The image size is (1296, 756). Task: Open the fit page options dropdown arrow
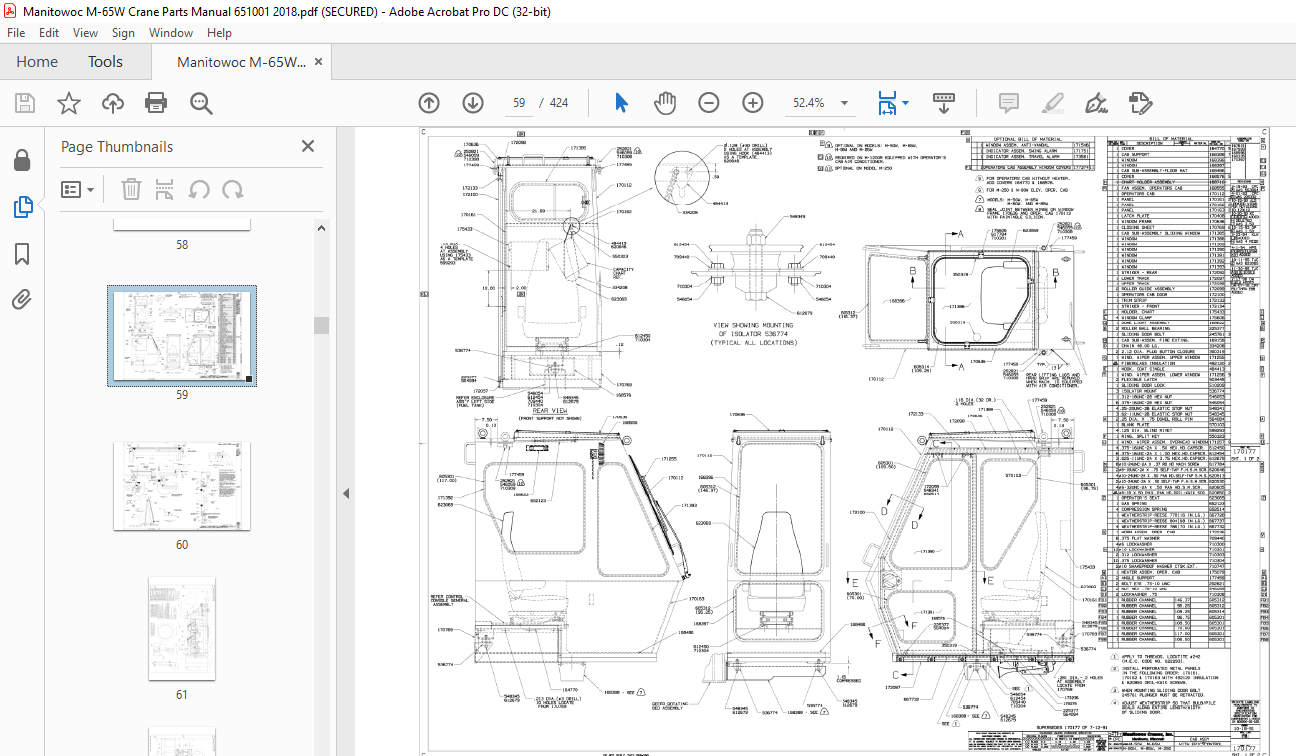pos(905,103)
